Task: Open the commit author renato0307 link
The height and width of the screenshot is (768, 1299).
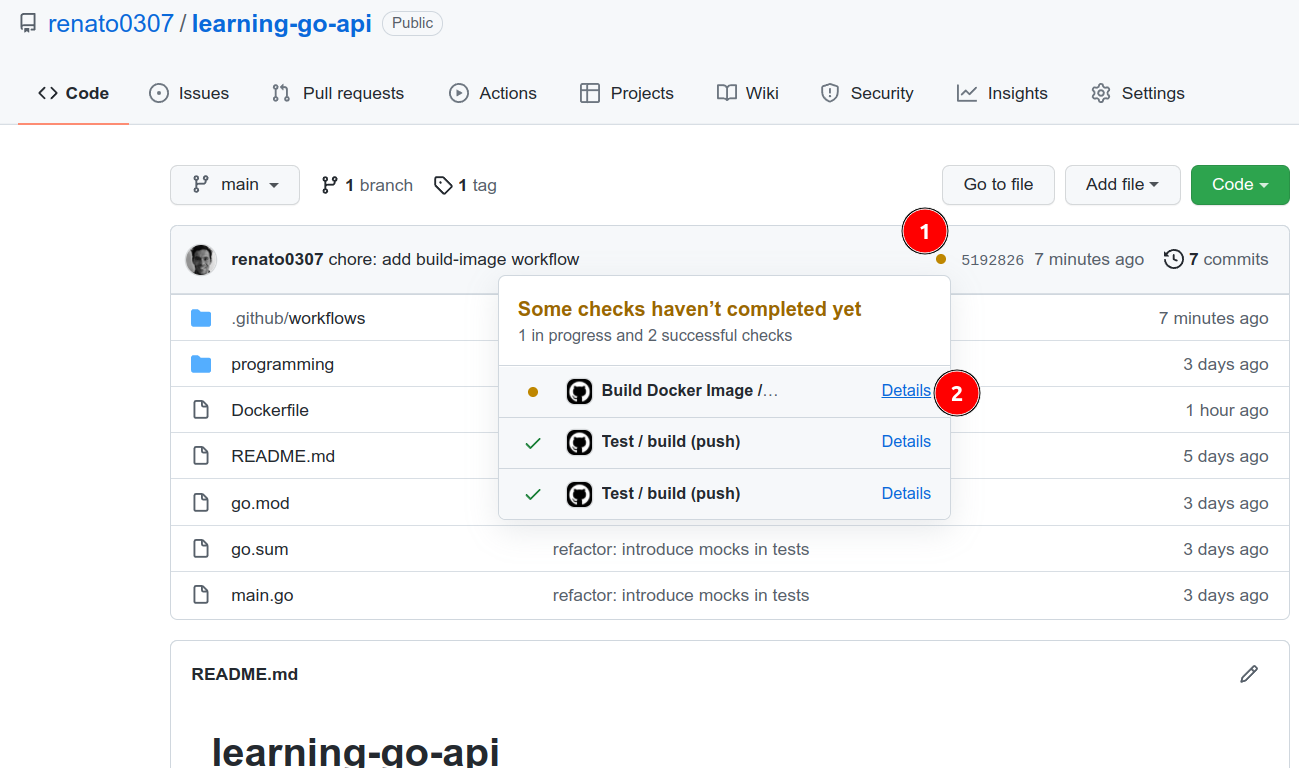Action: click(277, 259)
